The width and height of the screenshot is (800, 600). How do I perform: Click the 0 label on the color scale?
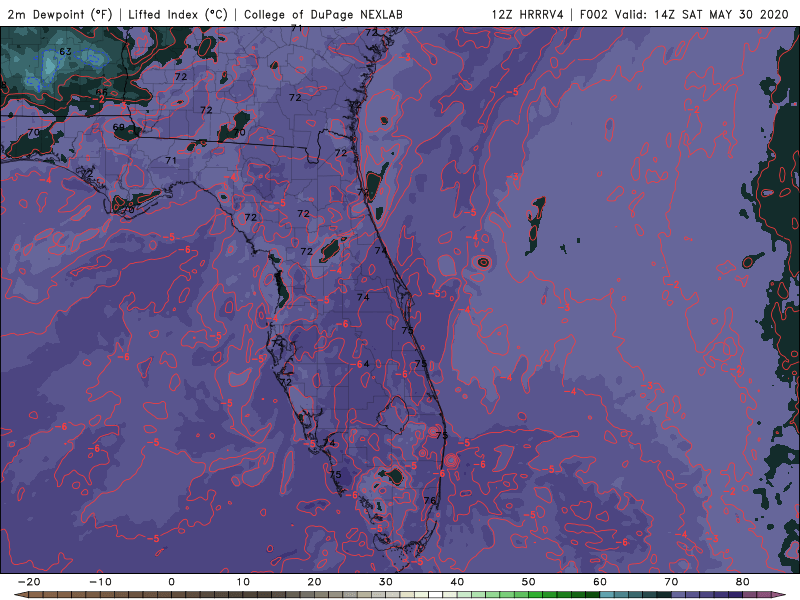click(171, 582)
